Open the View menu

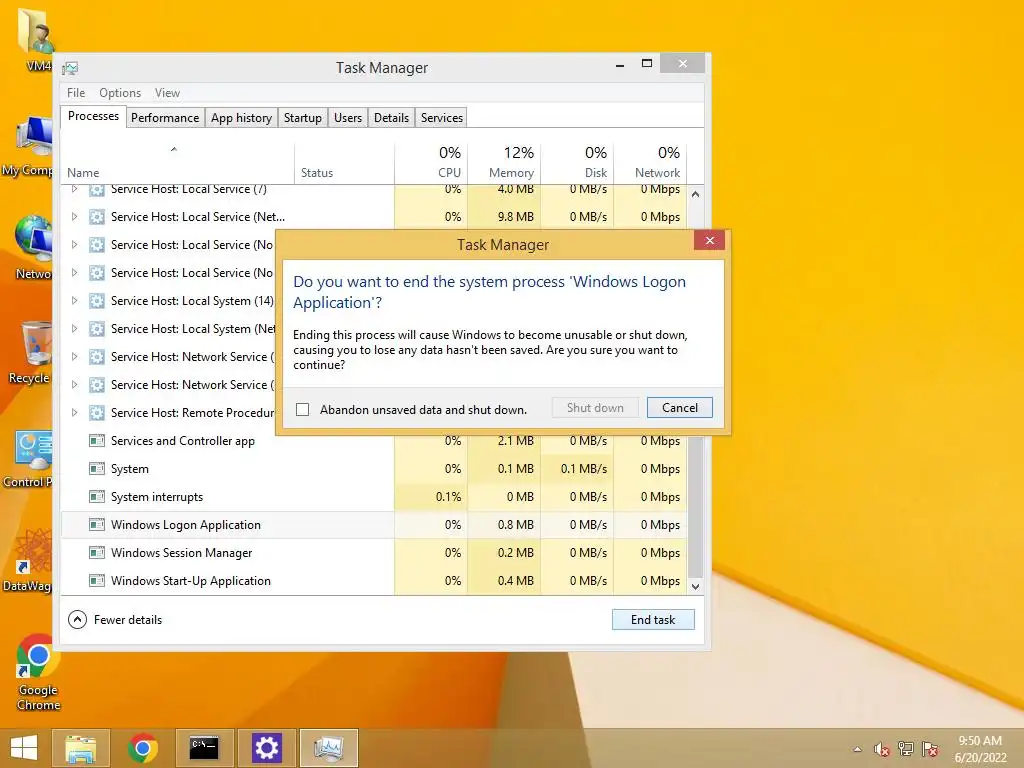tap(167, 93)
